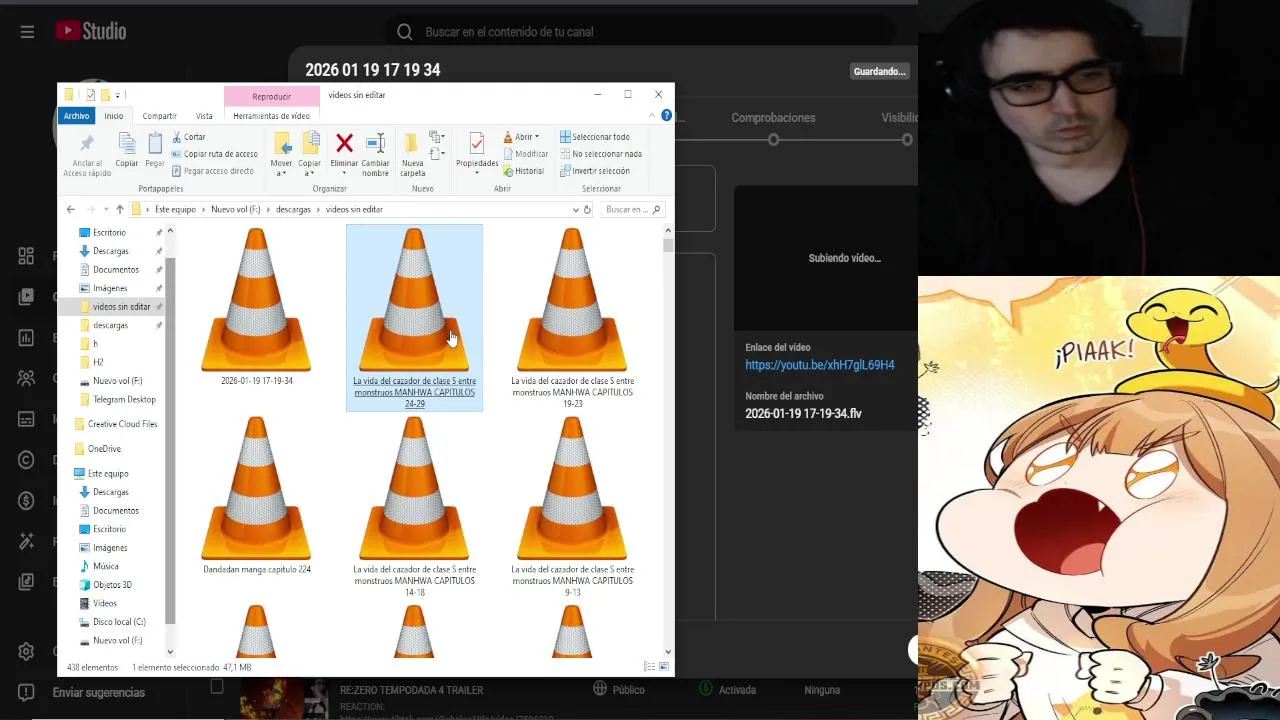Screen dimensions: 1280x720
Task: Refresh the folder view
Action: [587, 209]
